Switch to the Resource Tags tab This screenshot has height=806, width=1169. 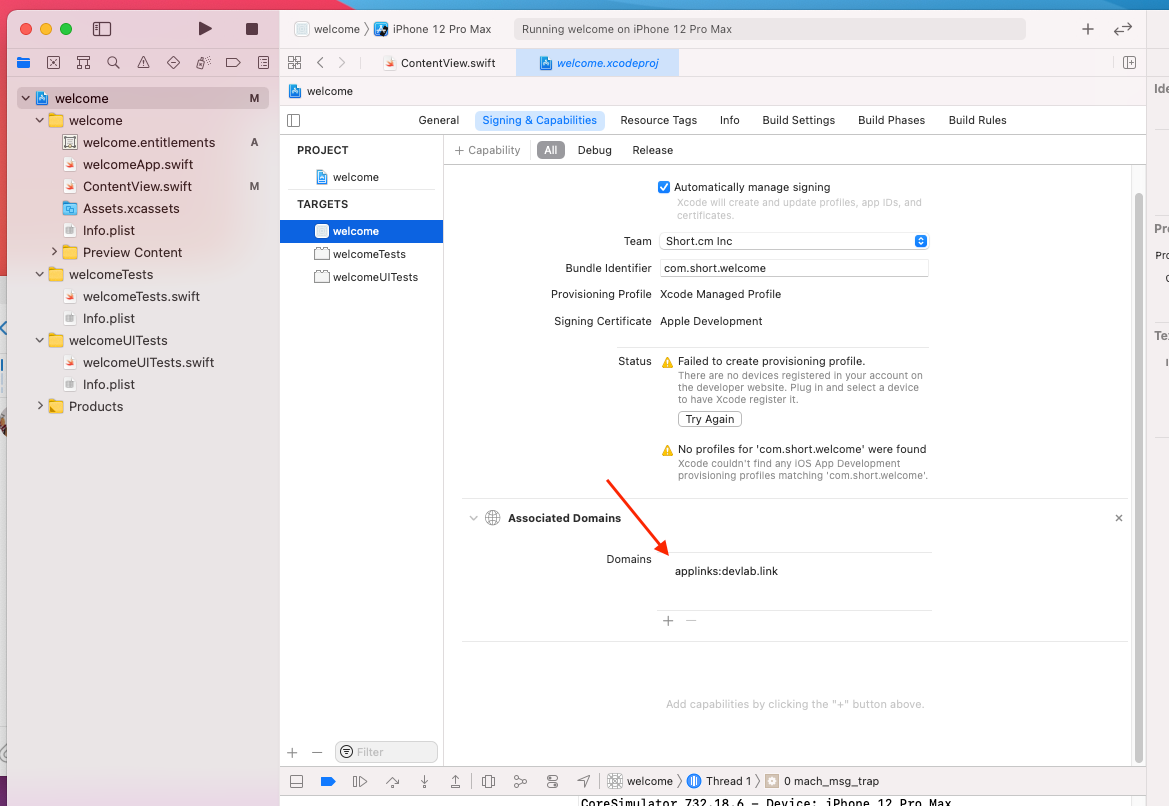coord(658,120)
